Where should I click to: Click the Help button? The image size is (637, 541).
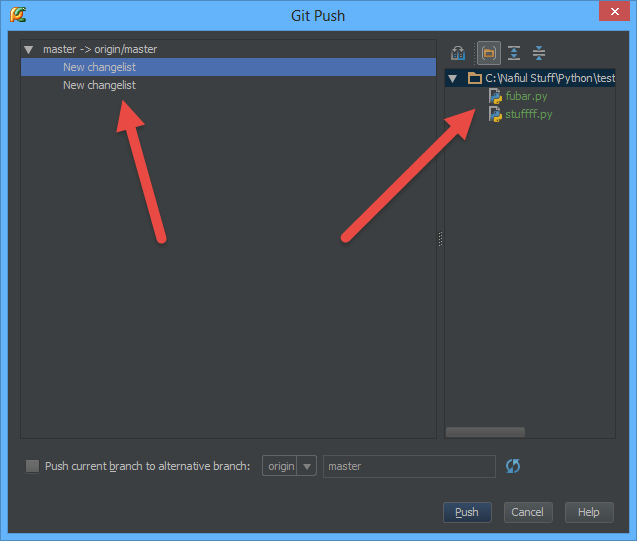[x=589, y=512]
